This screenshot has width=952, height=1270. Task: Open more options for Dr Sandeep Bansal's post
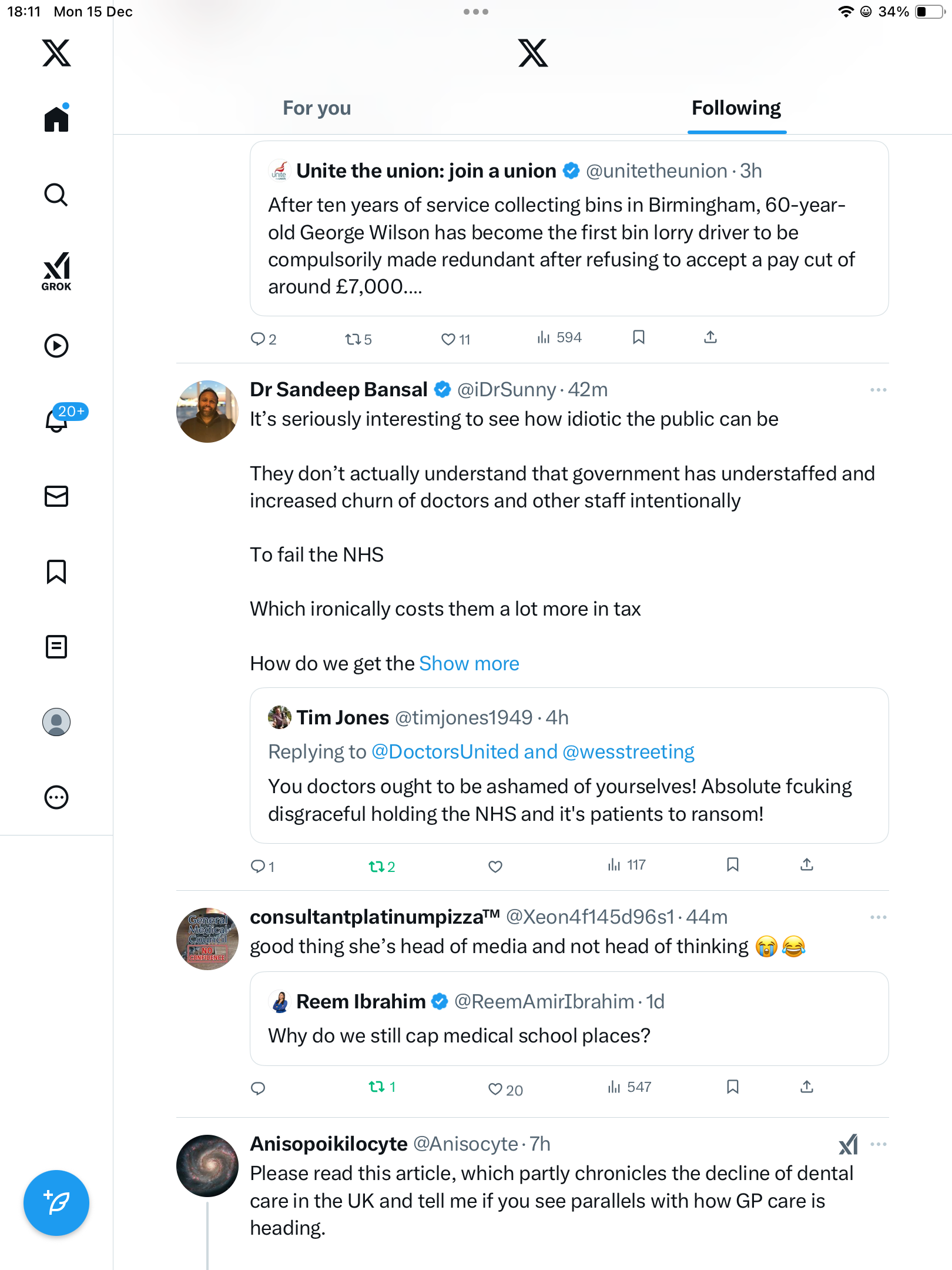[x=878, y=390]
